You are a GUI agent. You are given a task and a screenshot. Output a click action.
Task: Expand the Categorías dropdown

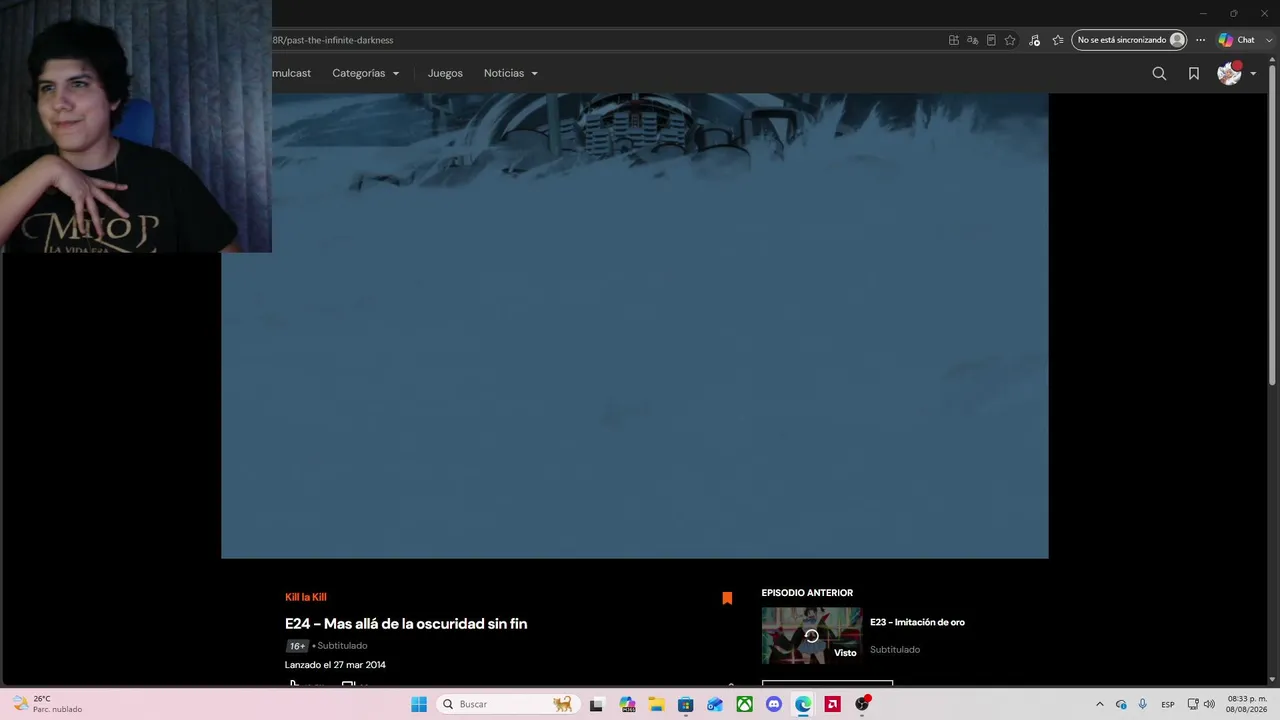[366, 73]
